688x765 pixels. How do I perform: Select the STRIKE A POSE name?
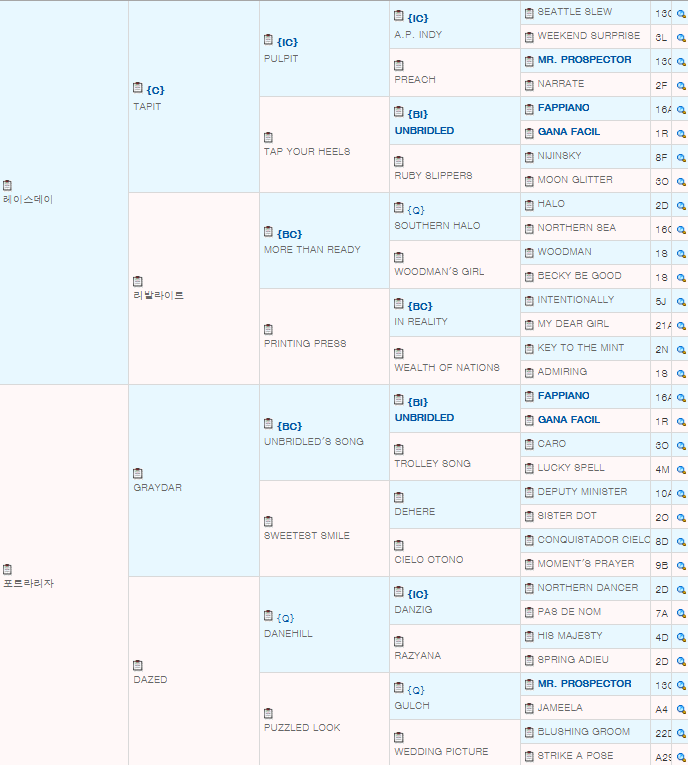tap(575, 756)
